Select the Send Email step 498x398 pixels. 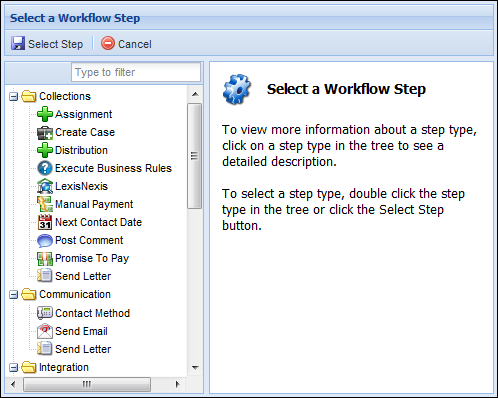tap(81, 331)
